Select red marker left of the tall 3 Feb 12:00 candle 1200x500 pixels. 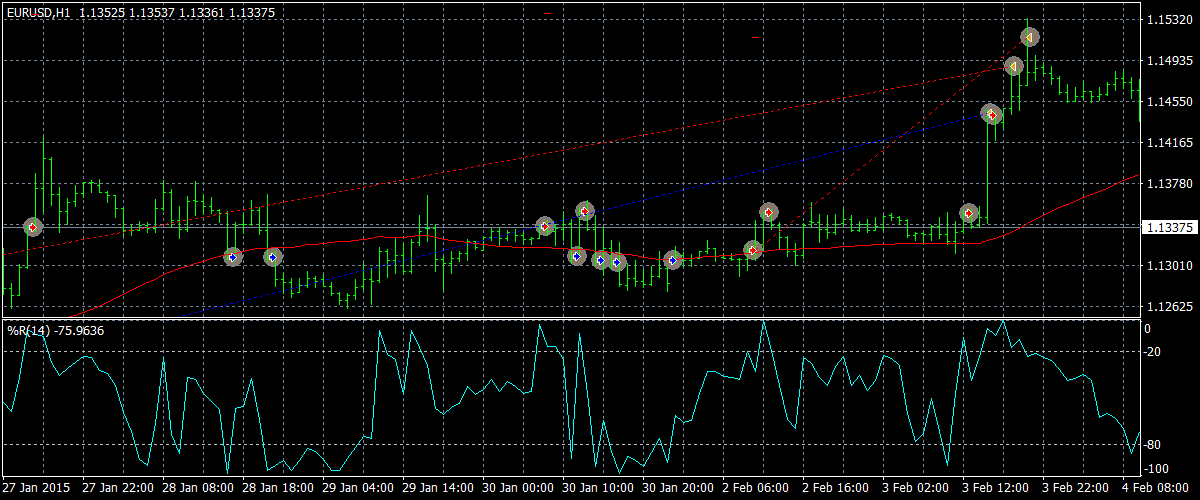coord(969,213)
